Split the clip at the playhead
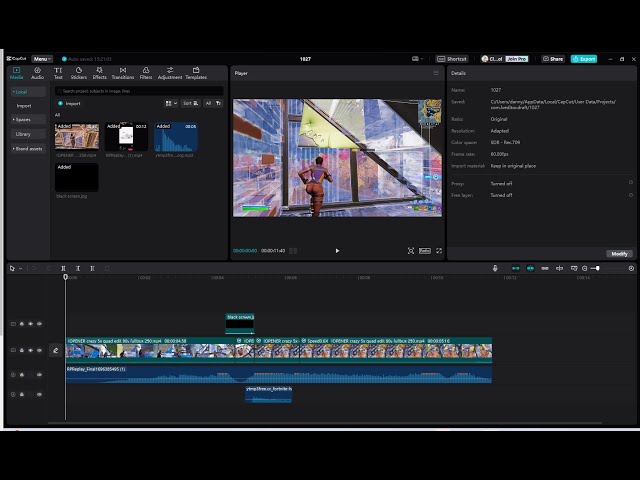 coord(63,268)
